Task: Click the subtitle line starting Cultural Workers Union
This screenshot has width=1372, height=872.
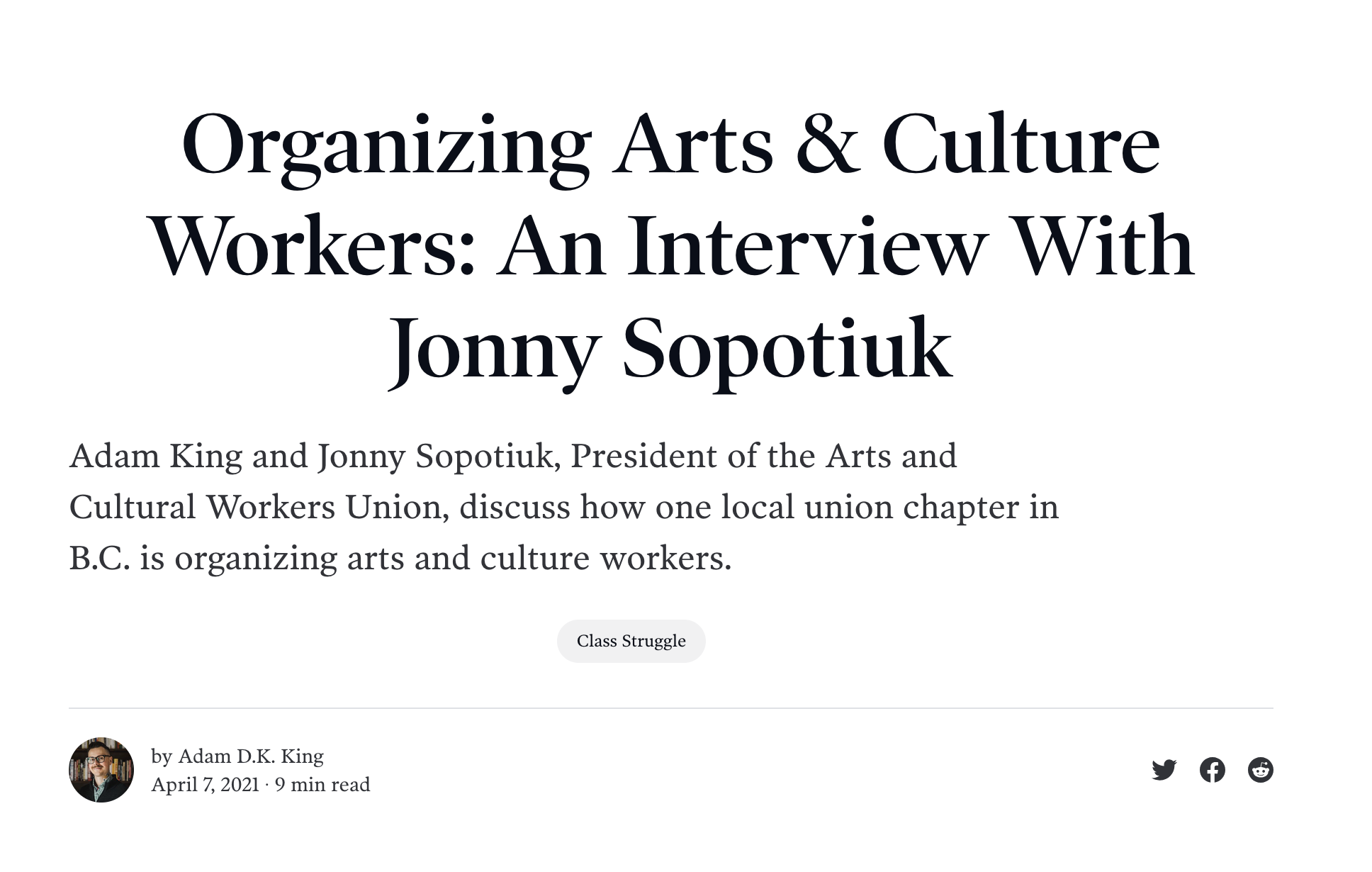Action: [564, 507]
